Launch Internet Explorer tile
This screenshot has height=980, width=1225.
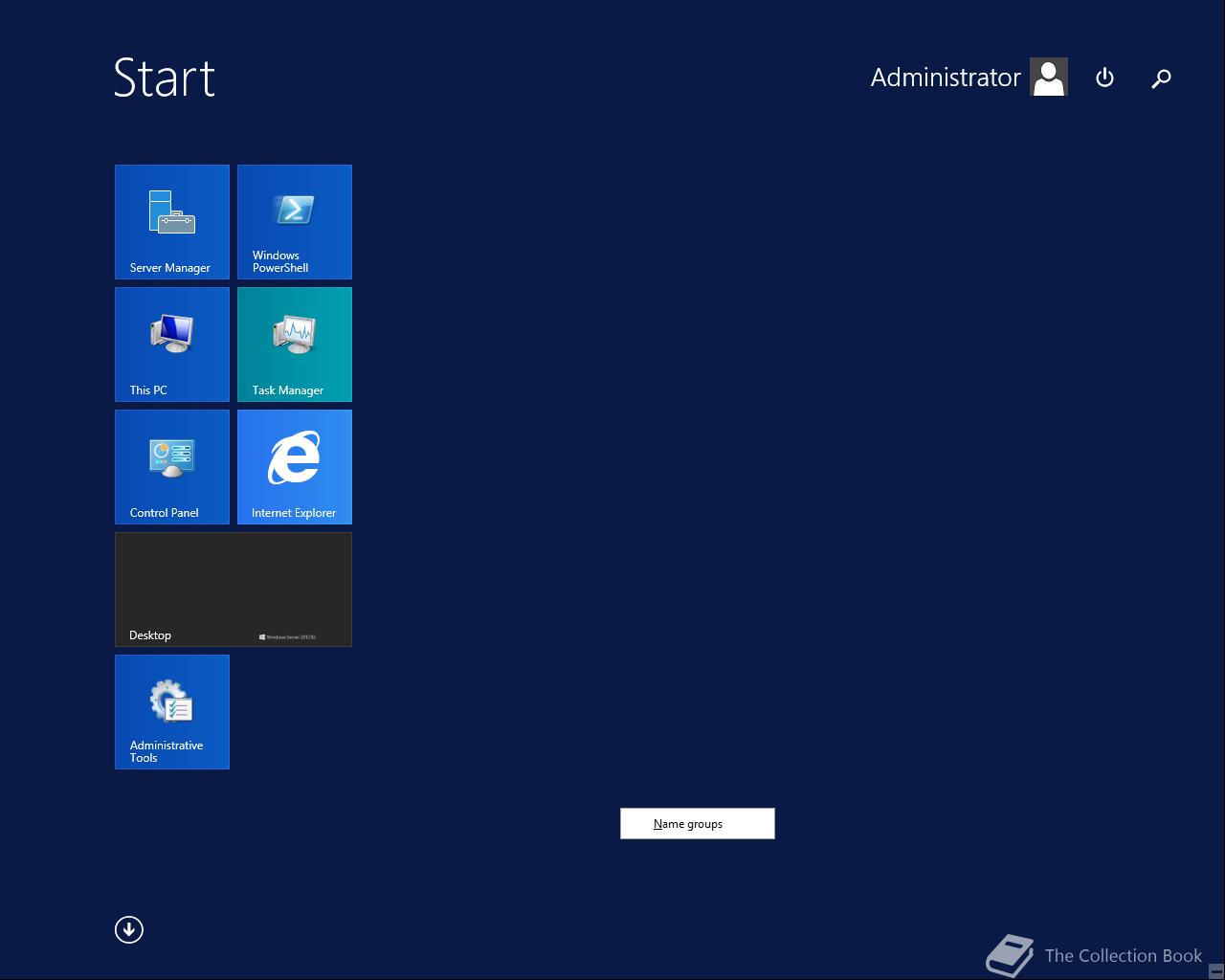(295, 467)
